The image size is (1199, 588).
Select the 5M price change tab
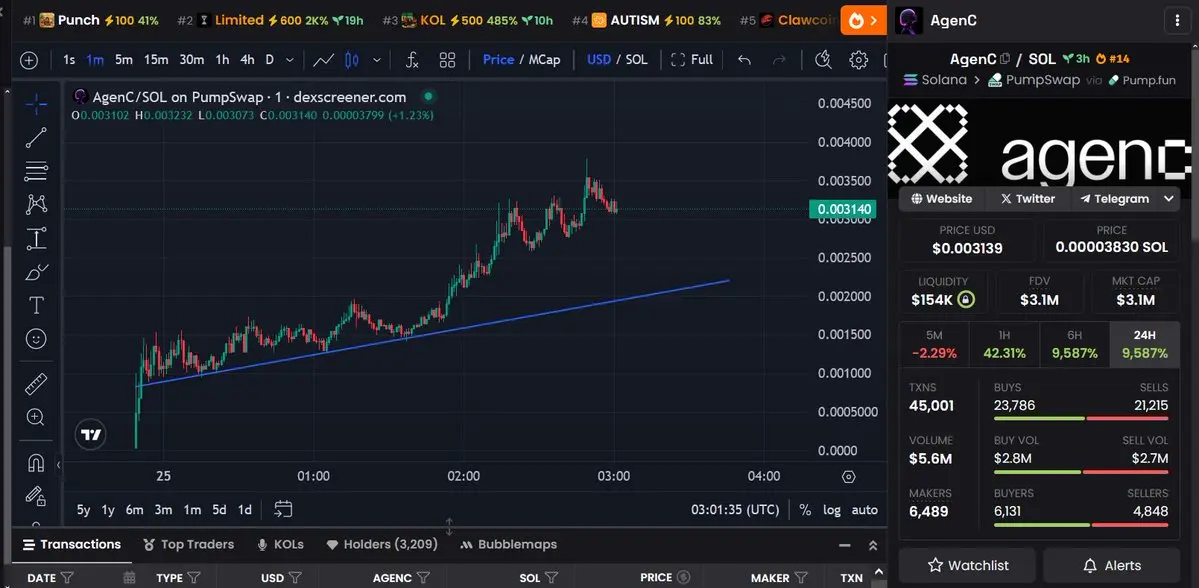click(x=934, y=345)
